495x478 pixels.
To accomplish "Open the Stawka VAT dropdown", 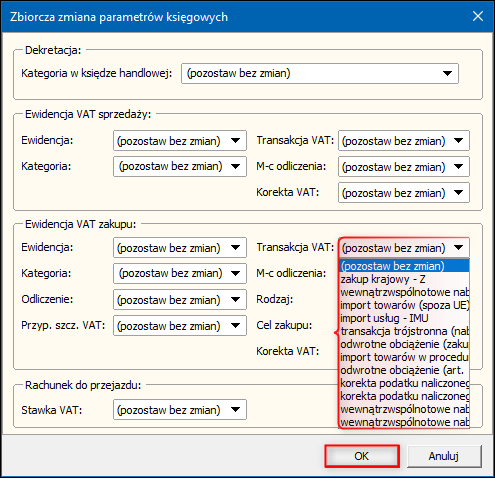I will (x=180, y=410).
